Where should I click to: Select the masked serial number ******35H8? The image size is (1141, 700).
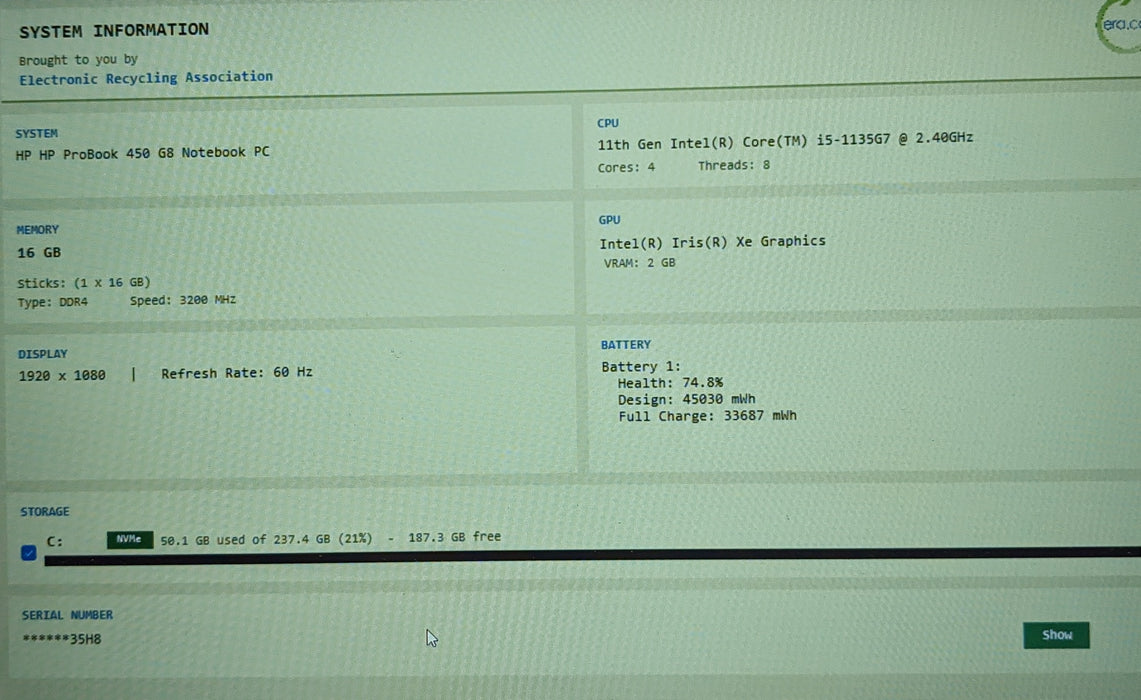(x=62, y=639)
